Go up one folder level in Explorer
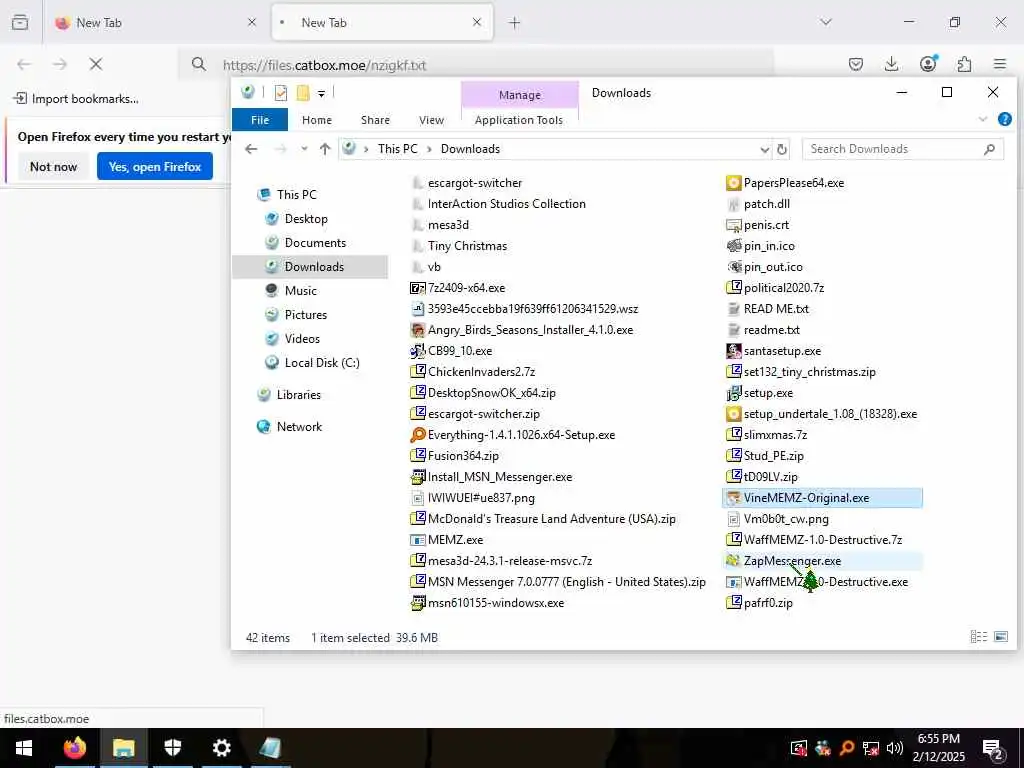This screenshot has height=768, width=1024. (x=325, y=149)
